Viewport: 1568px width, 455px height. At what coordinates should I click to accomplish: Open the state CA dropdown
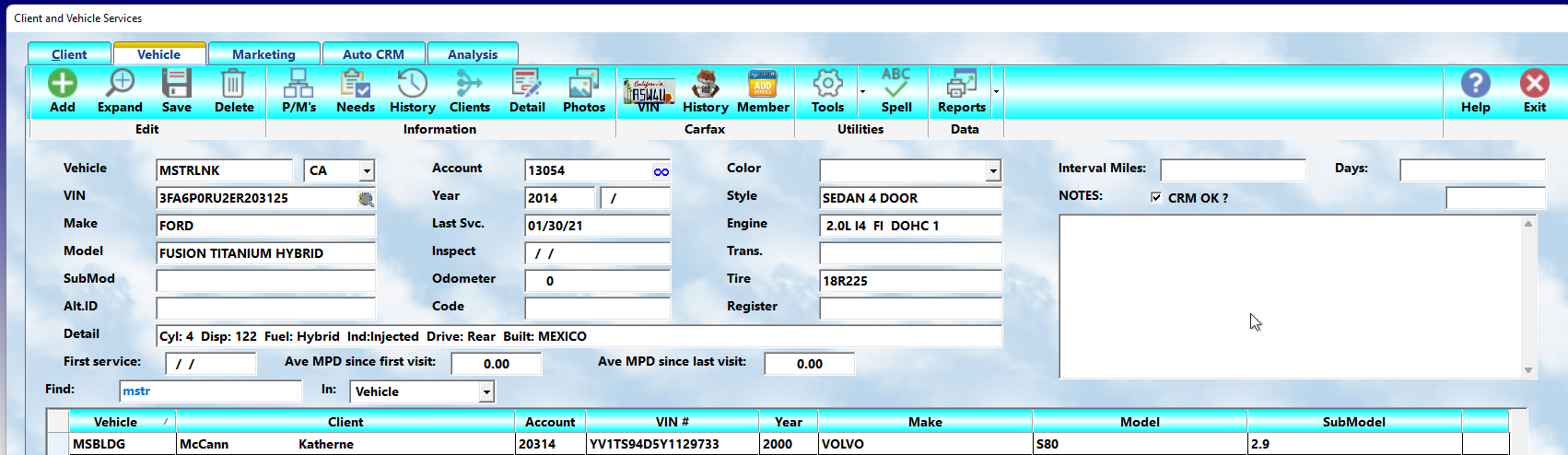[367, 170]
